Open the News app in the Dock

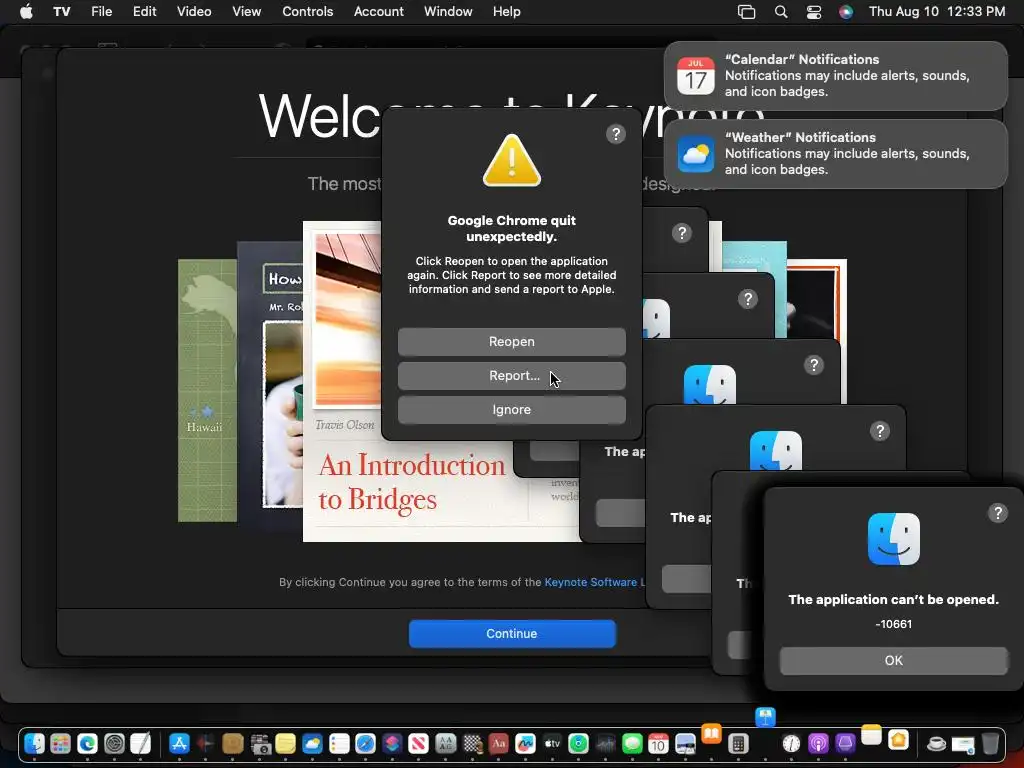click(x=419, y=743)
